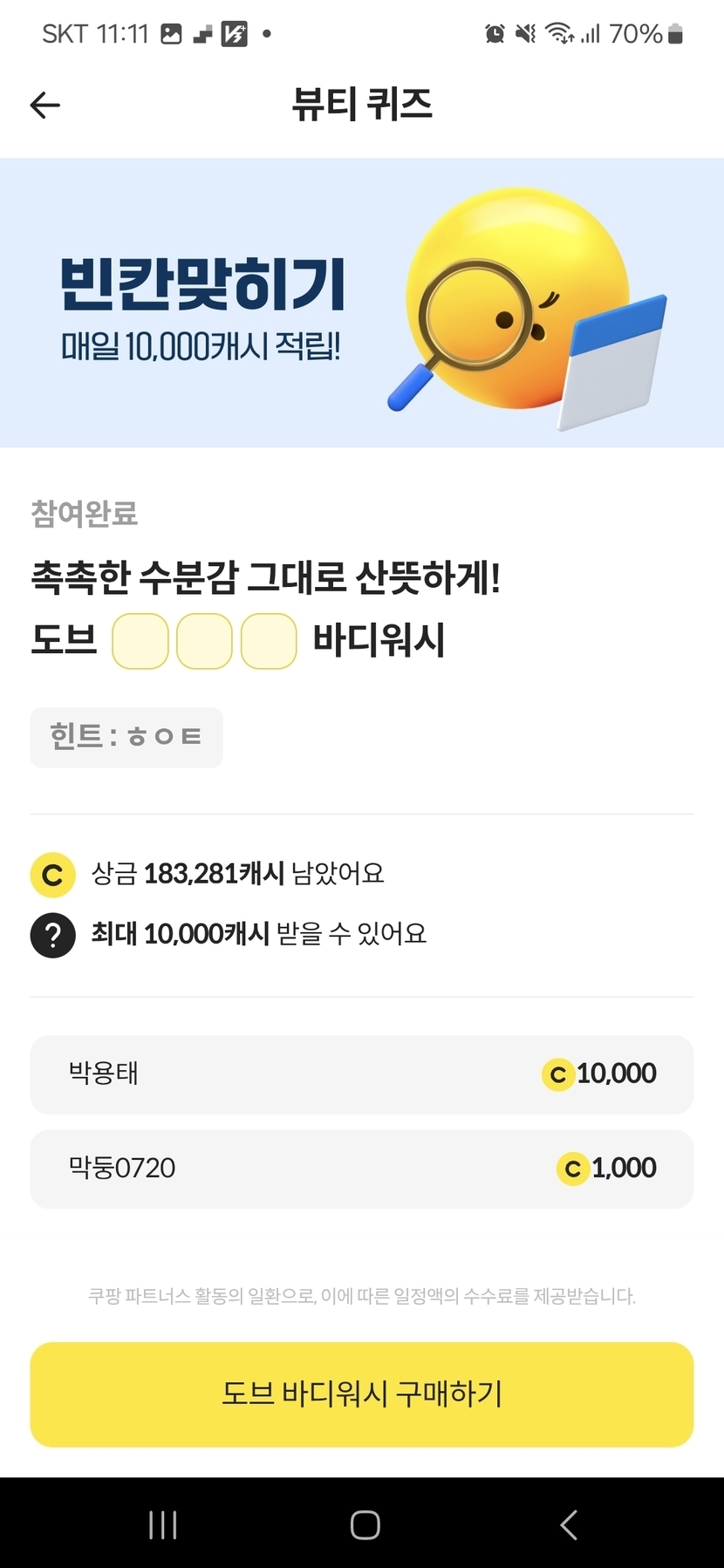The height and width of the screenshot is (1568, 724).
Task: Tap the battery icon in status bar
Action: tap(675, 34)
